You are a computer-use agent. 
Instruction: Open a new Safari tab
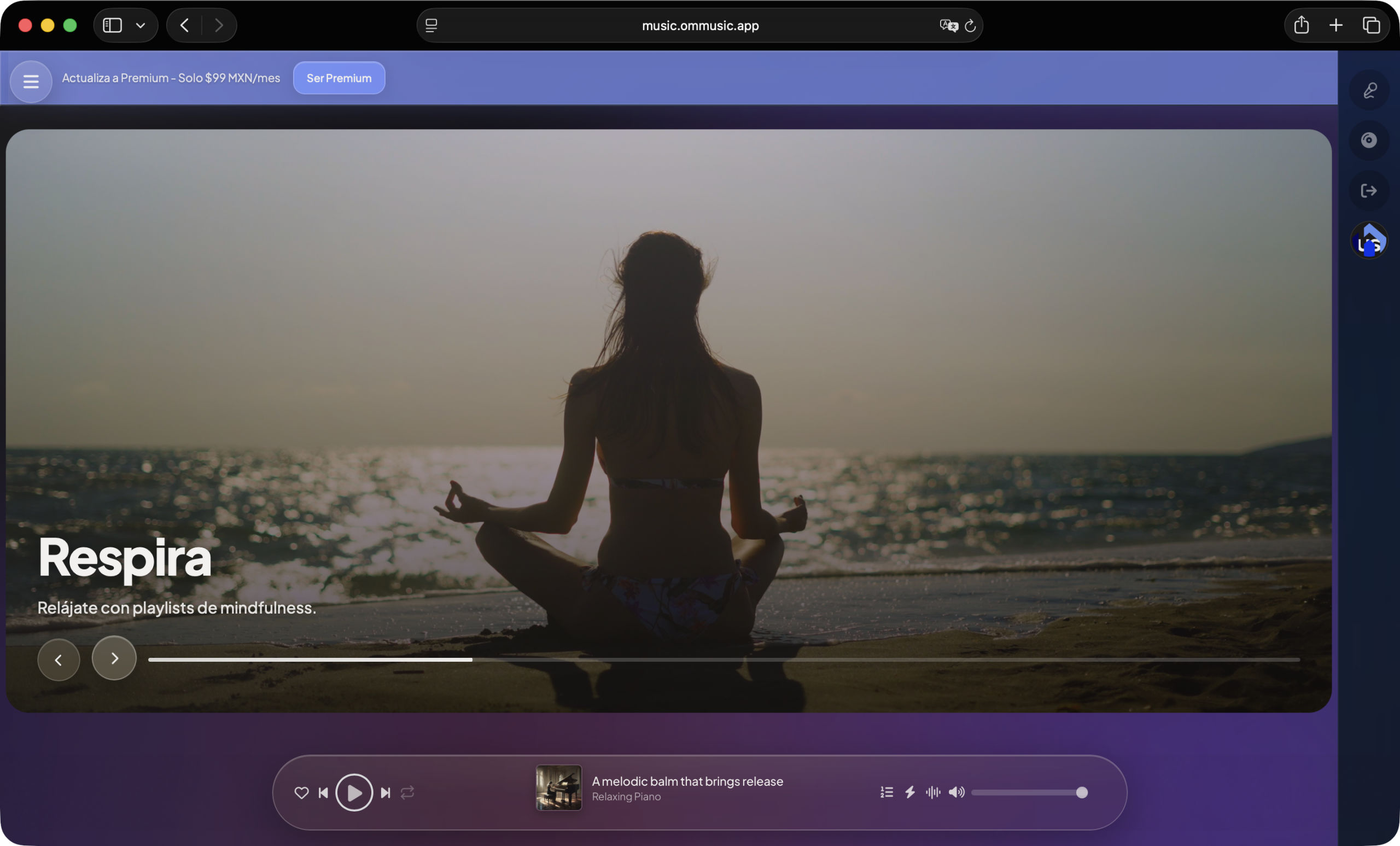click(1336, 26)
